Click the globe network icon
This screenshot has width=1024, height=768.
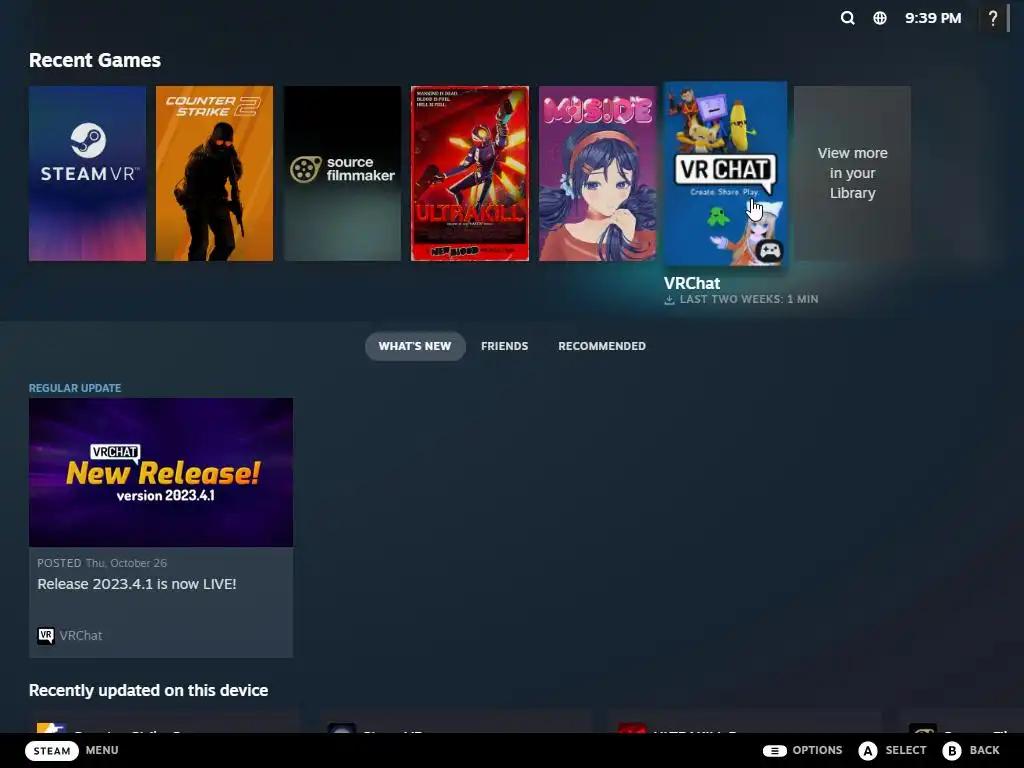point(880,18)
